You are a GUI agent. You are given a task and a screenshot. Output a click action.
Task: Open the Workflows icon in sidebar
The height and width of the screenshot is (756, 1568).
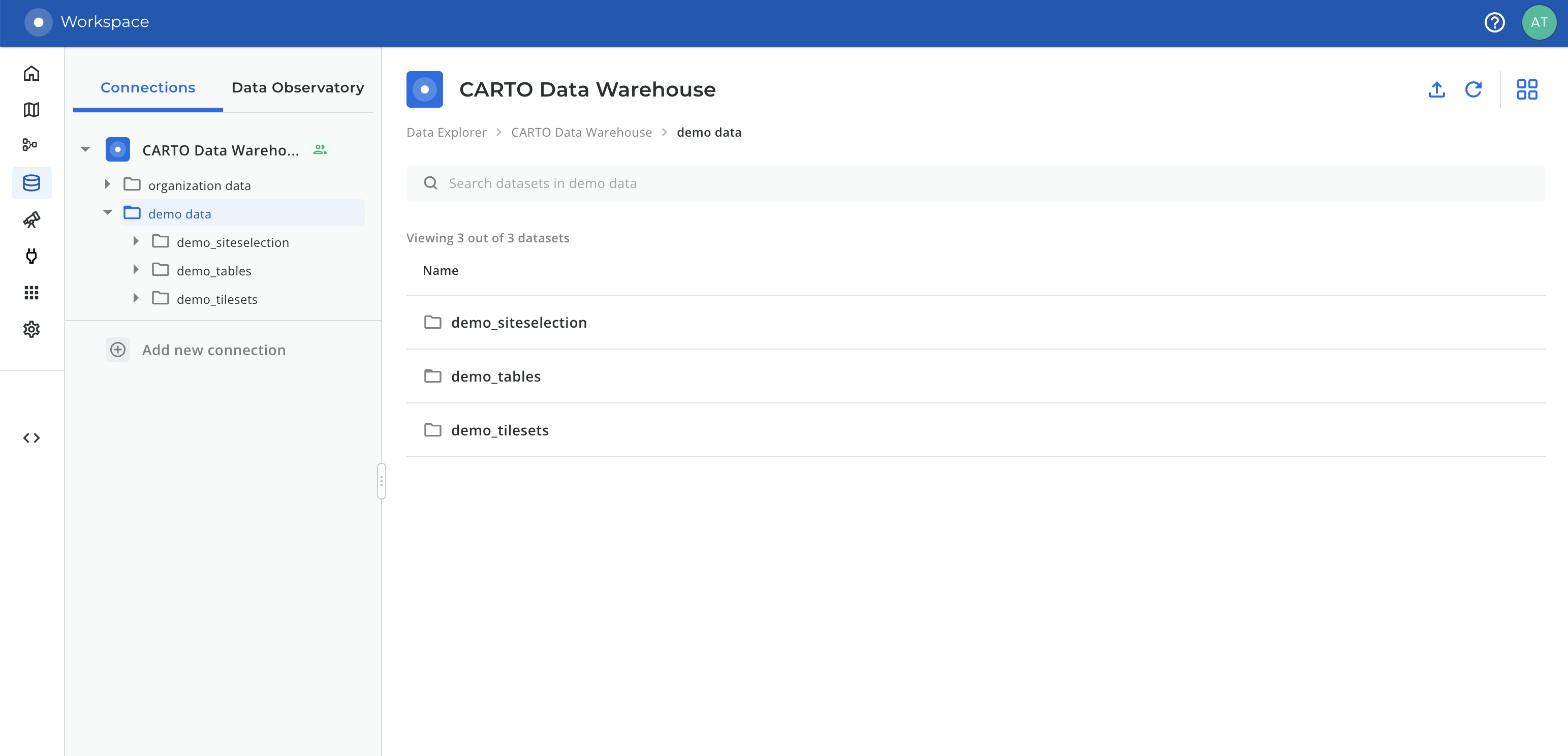pyautogui.click(x=30, y=144)
